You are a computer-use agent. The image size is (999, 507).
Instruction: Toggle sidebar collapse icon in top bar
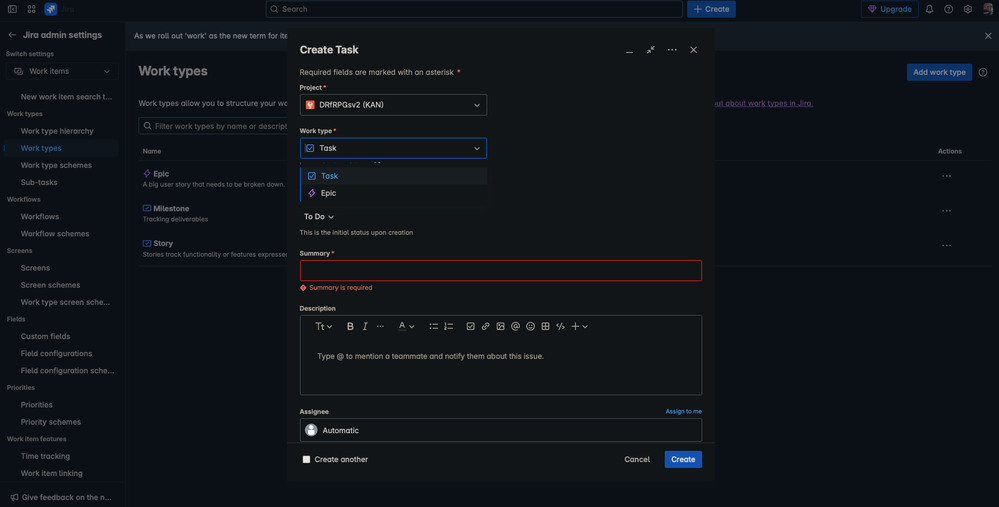pos(12,9)
